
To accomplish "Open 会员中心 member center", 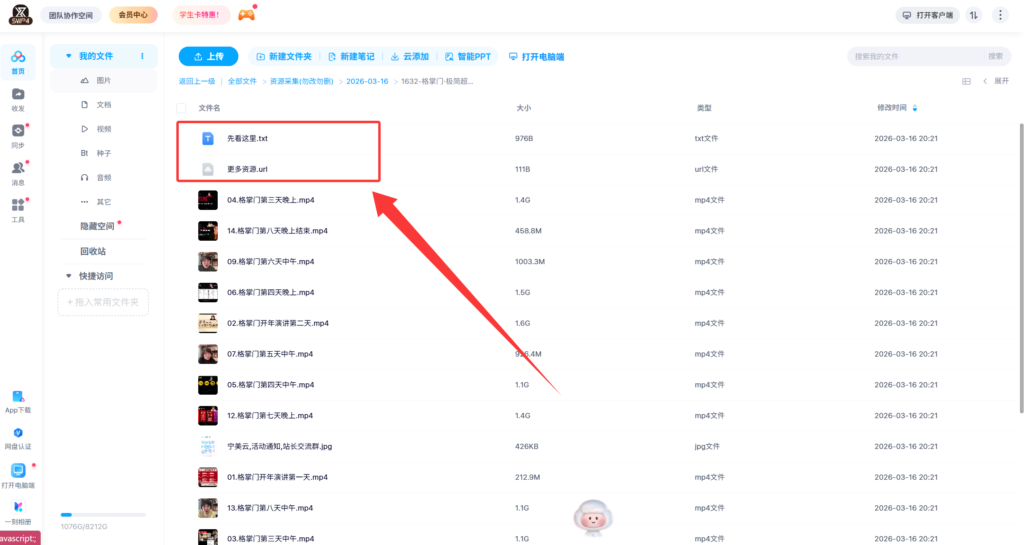I will (133, 15).
